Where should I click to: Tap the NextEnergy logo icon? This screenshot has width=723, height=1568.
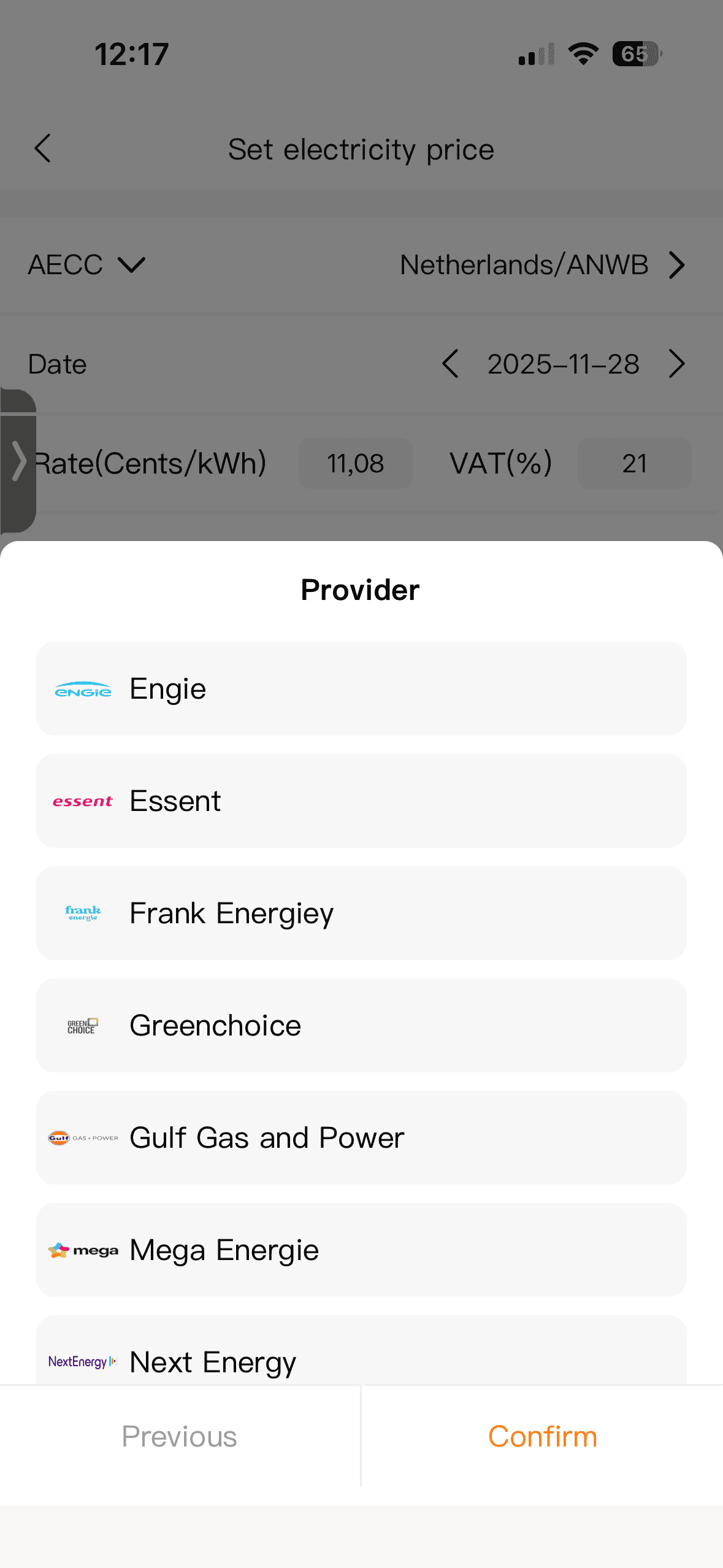(x=83, y=1361)
